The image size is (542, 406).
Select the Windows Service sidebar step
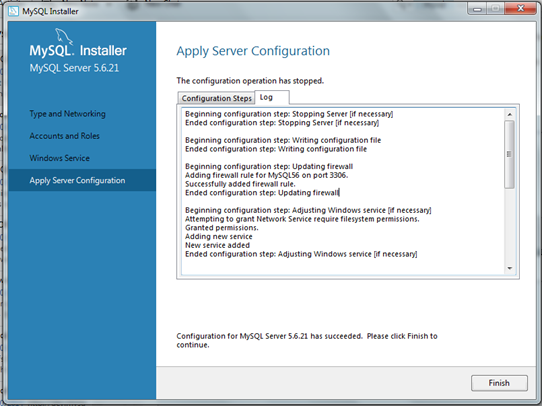[x=59, y=158]
